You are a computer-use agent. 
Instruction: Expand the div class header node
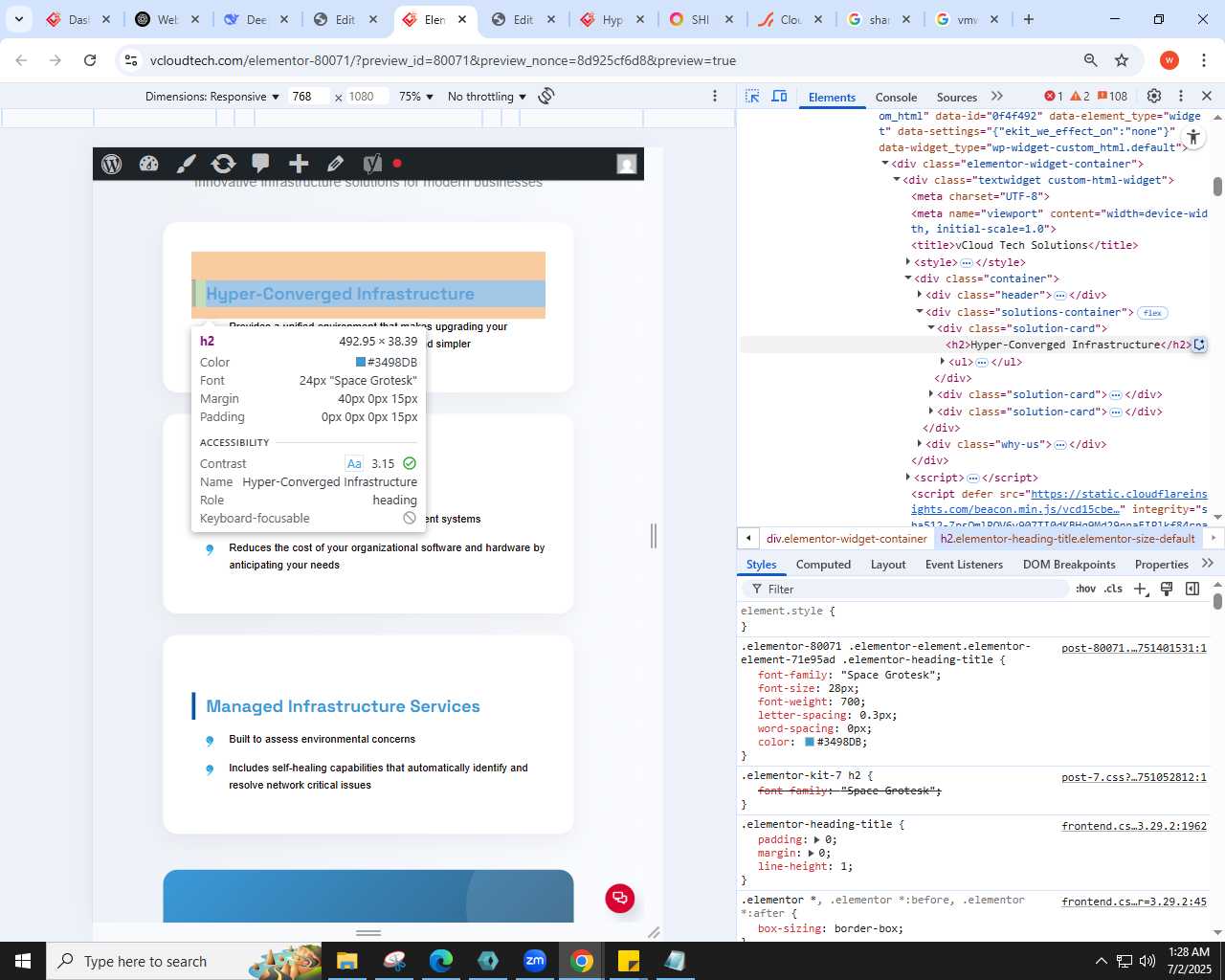[920, 295]
